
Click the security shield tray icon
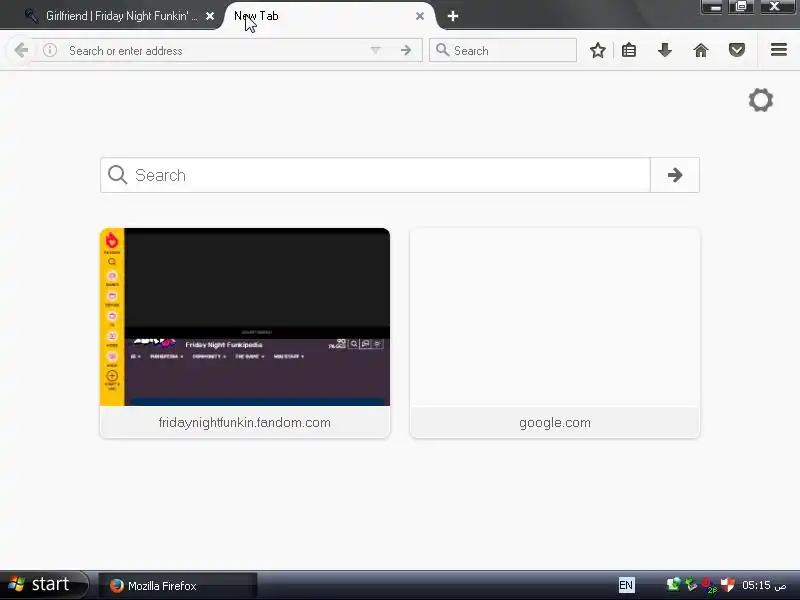pyautogui.click(x=727, y=585)
